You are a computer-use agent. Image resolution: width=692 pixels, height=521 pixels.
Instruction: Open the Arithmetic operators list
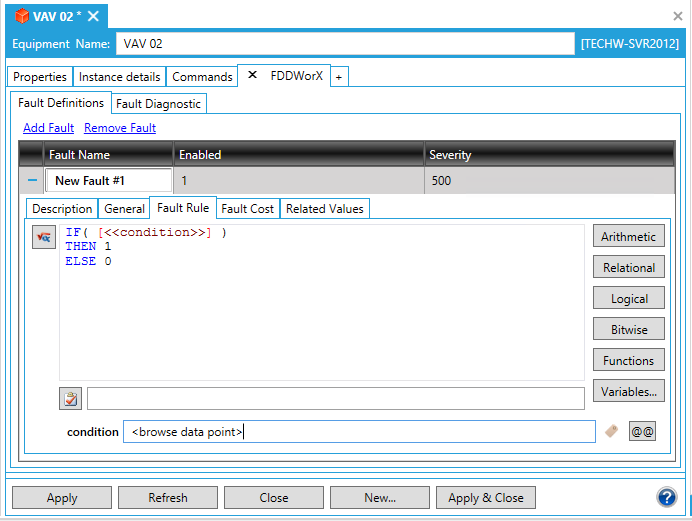click(629, 237)
